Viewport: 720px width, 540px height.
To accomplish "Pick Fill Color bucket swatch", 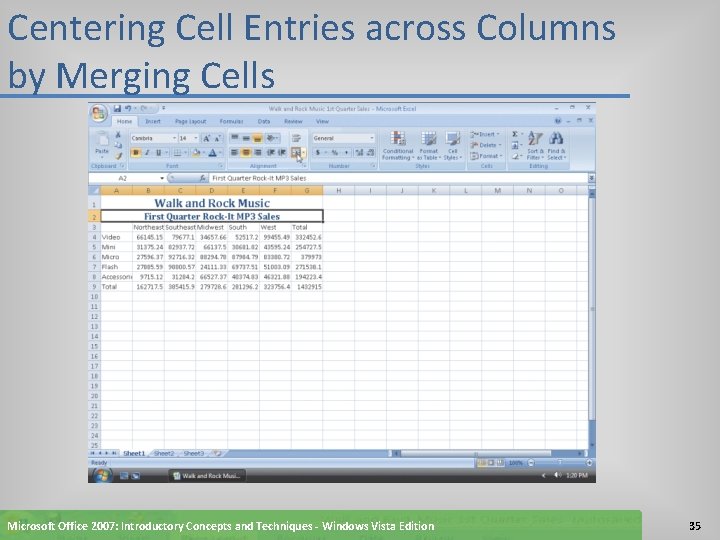I will click(196, 152).
